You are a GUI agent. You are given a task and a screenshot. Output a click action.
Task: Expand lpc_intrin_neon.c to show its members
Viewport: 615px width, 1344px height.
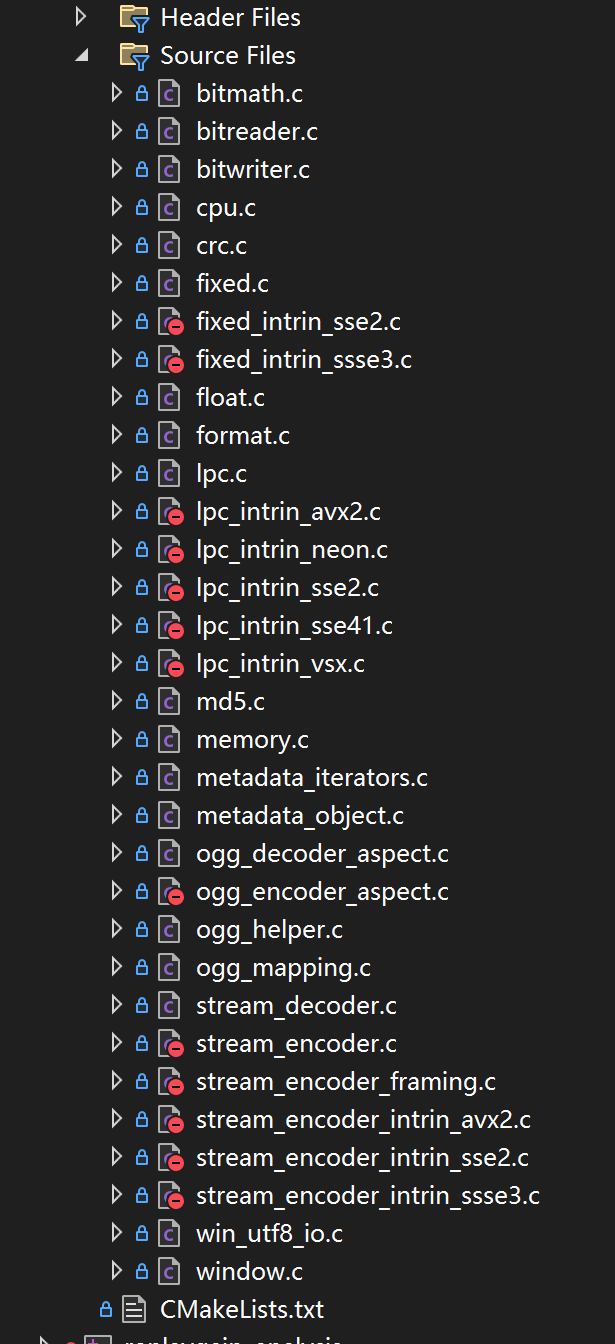(117, 549)
